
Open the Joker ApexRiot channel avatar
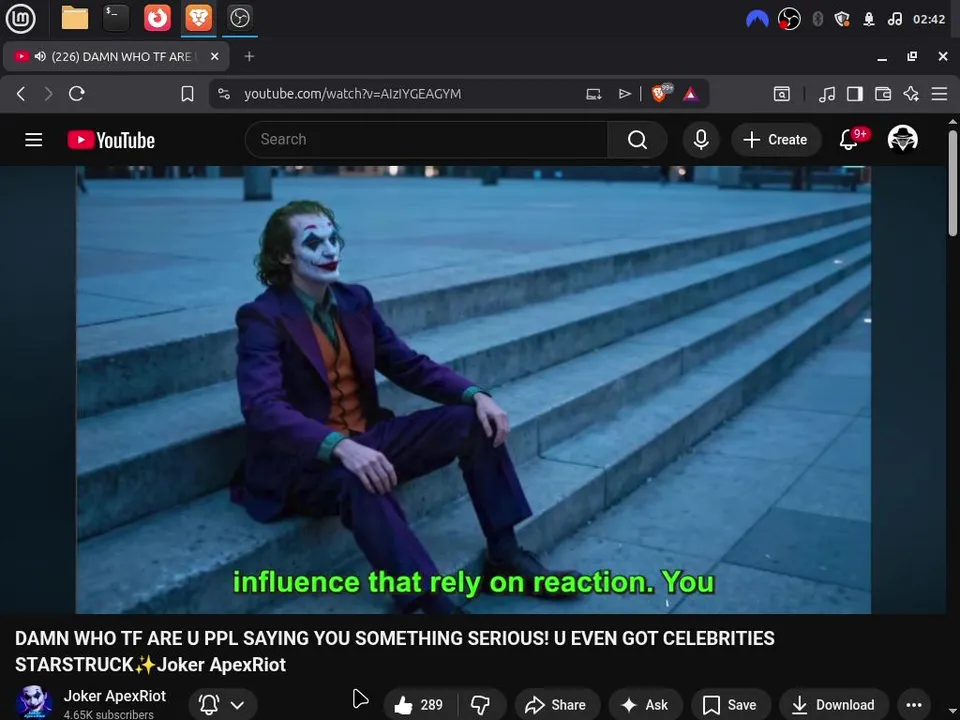pos(33,702)
